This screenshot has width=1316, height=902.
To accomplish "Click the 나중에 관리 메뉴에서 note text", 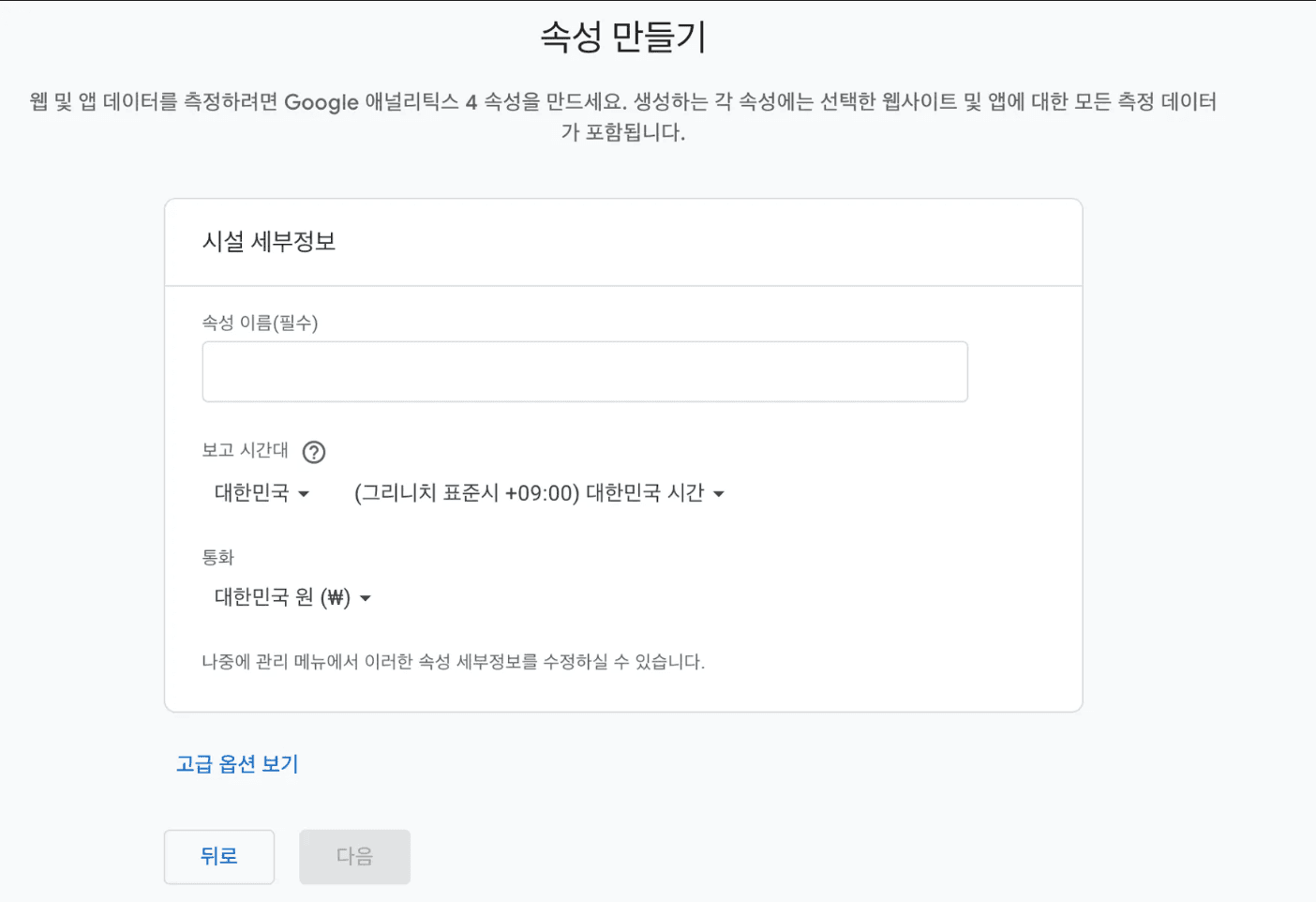I will (x=453, y=662).
